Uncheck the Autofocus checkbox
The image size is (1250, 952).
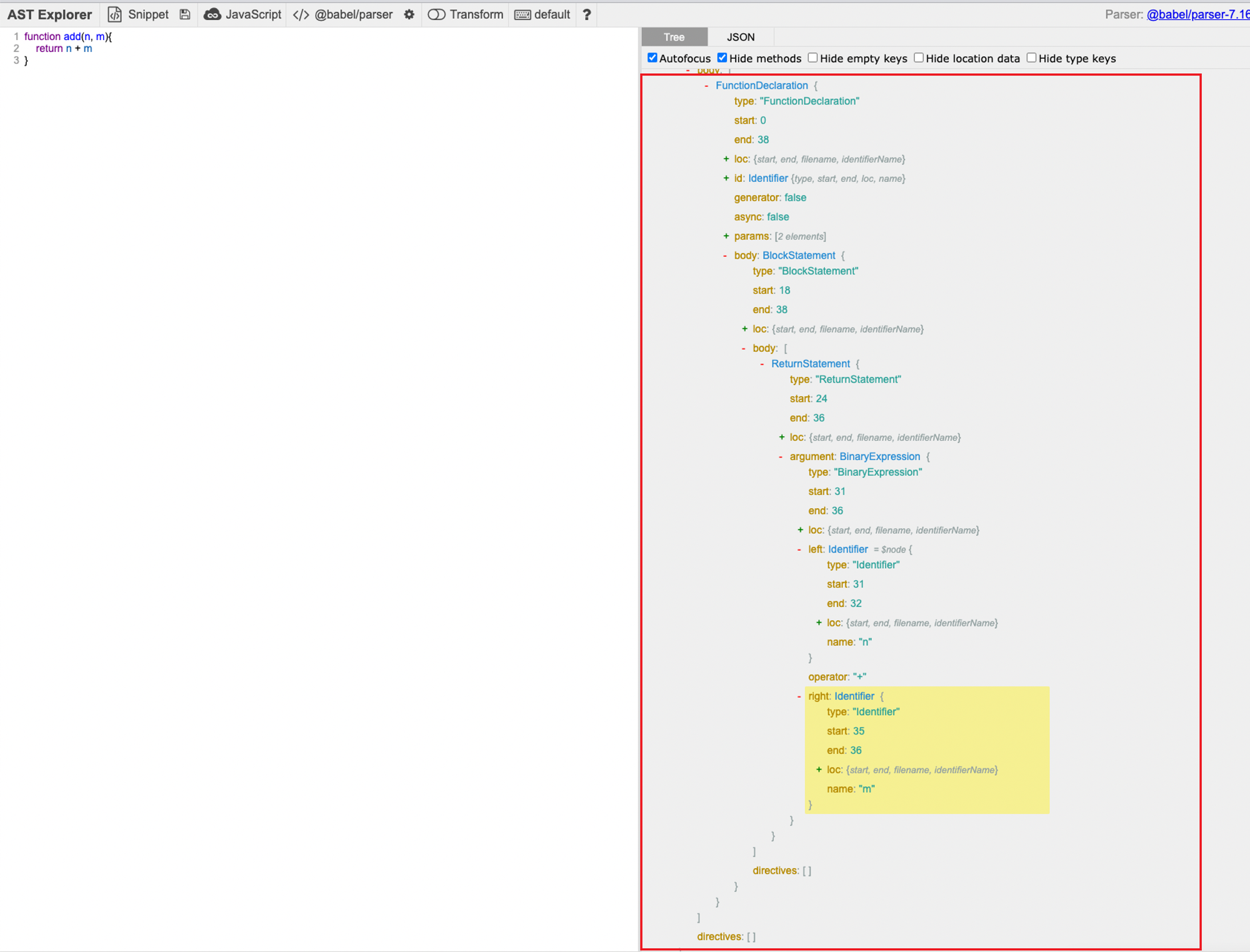[x=652, y=58]
